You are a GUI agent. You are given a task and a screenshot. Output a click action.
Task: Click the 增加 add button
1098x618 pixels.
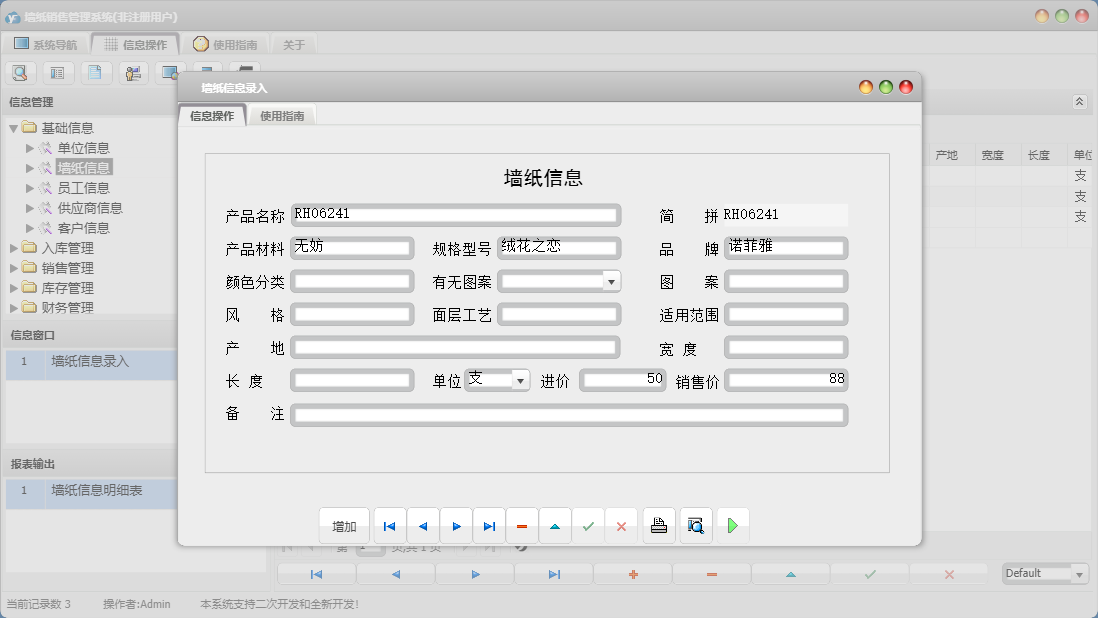[343, 525]
